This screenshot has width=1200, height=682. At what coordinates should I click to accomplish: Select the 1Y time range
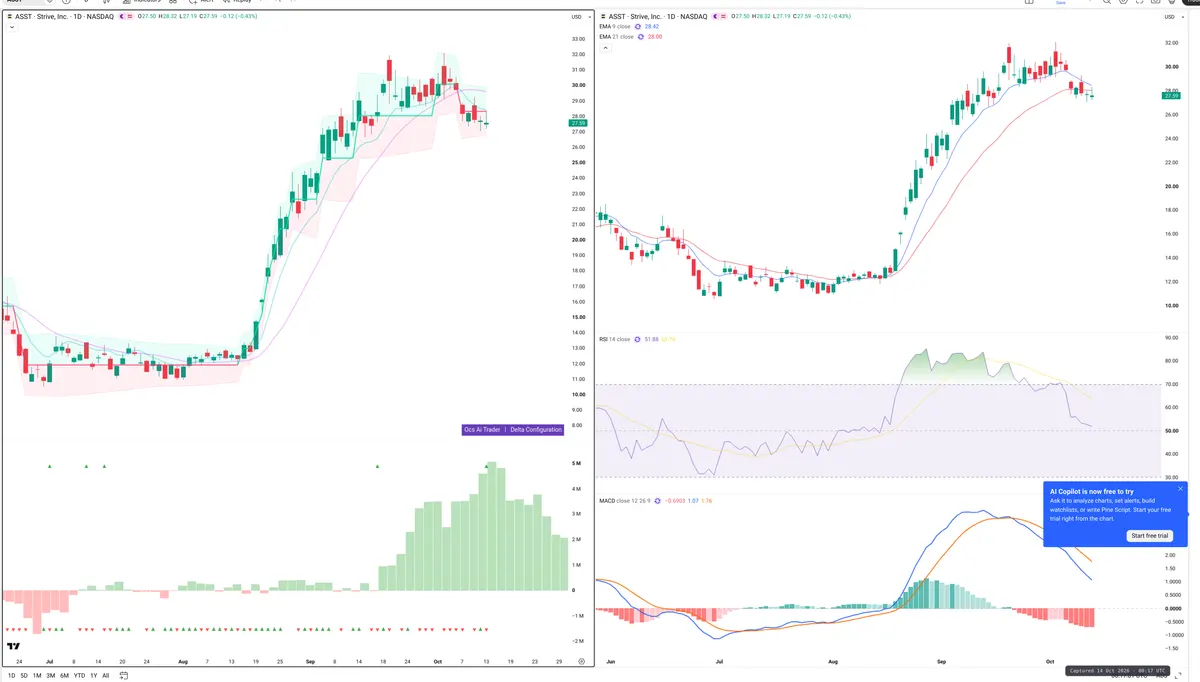[94, 675]
